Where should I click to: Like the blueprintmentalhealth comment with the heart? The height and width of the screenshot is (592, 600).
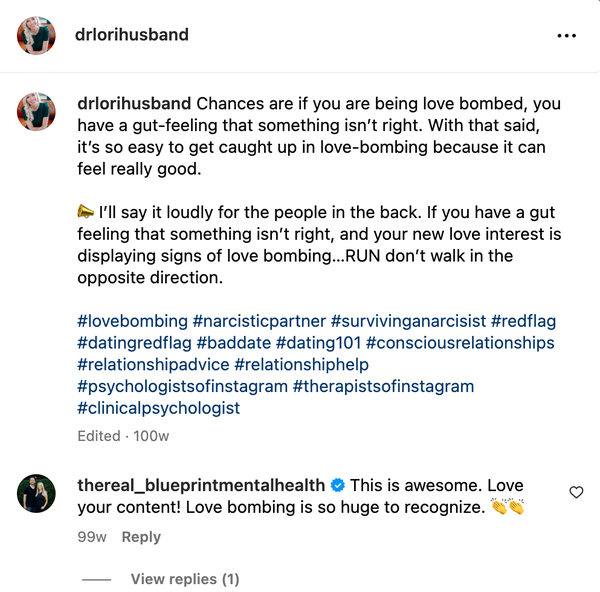(576, 492)
